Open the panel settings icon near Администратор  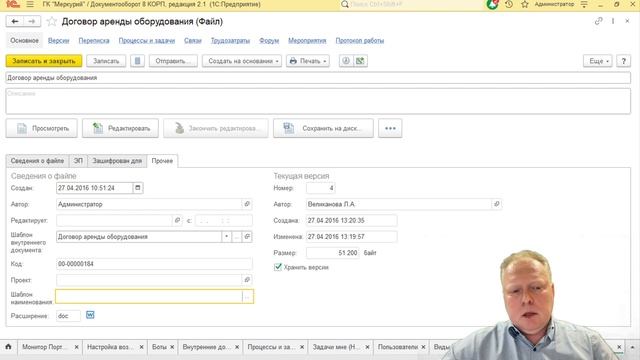pyautogui.click(x=584, y=4)
